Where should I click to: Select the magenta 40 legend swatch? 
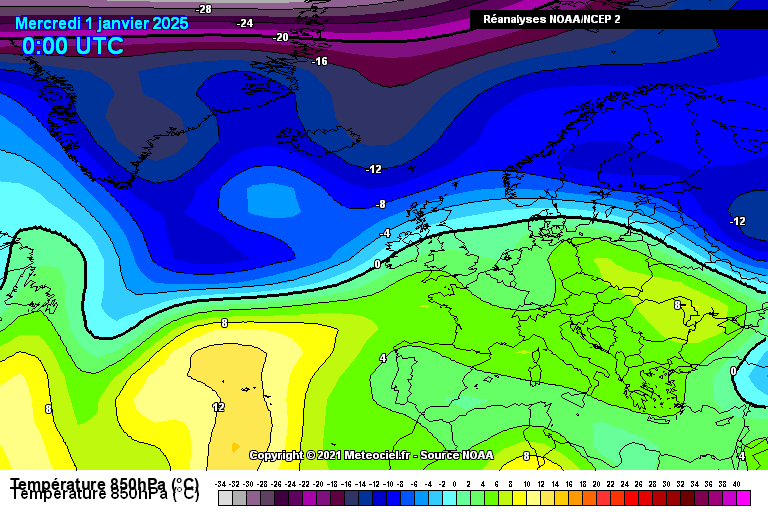pyautogui.click(x=743, y=497)
